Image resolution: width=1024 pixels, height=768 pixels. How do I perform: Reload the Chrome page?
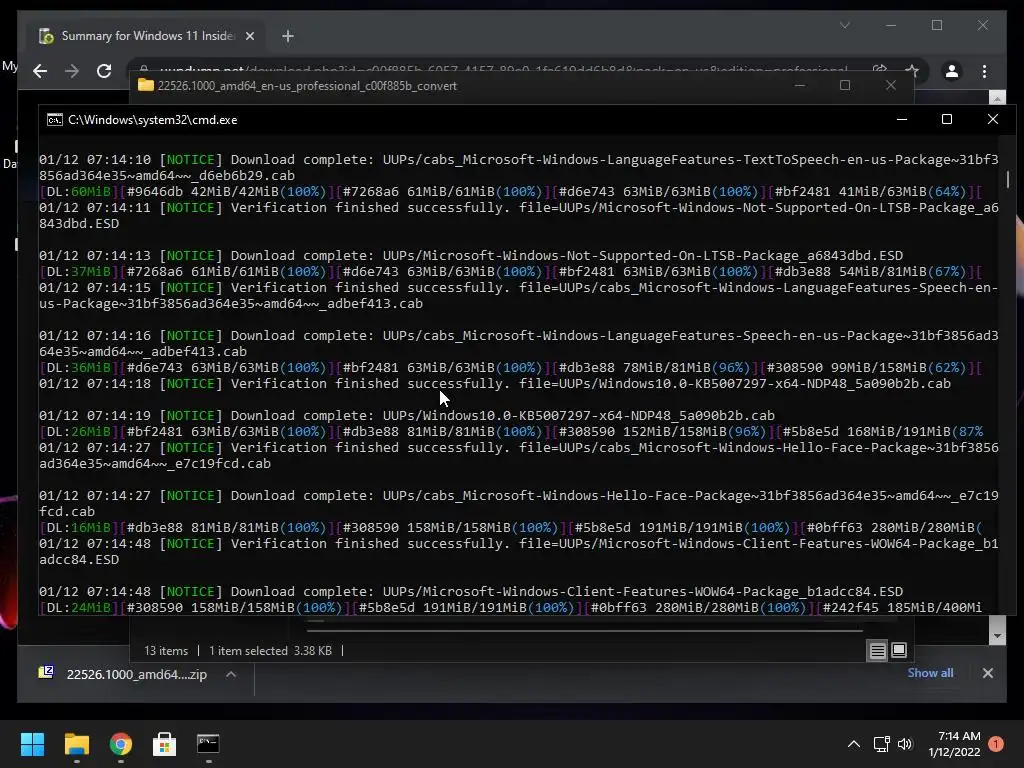[x=104, y=71]
